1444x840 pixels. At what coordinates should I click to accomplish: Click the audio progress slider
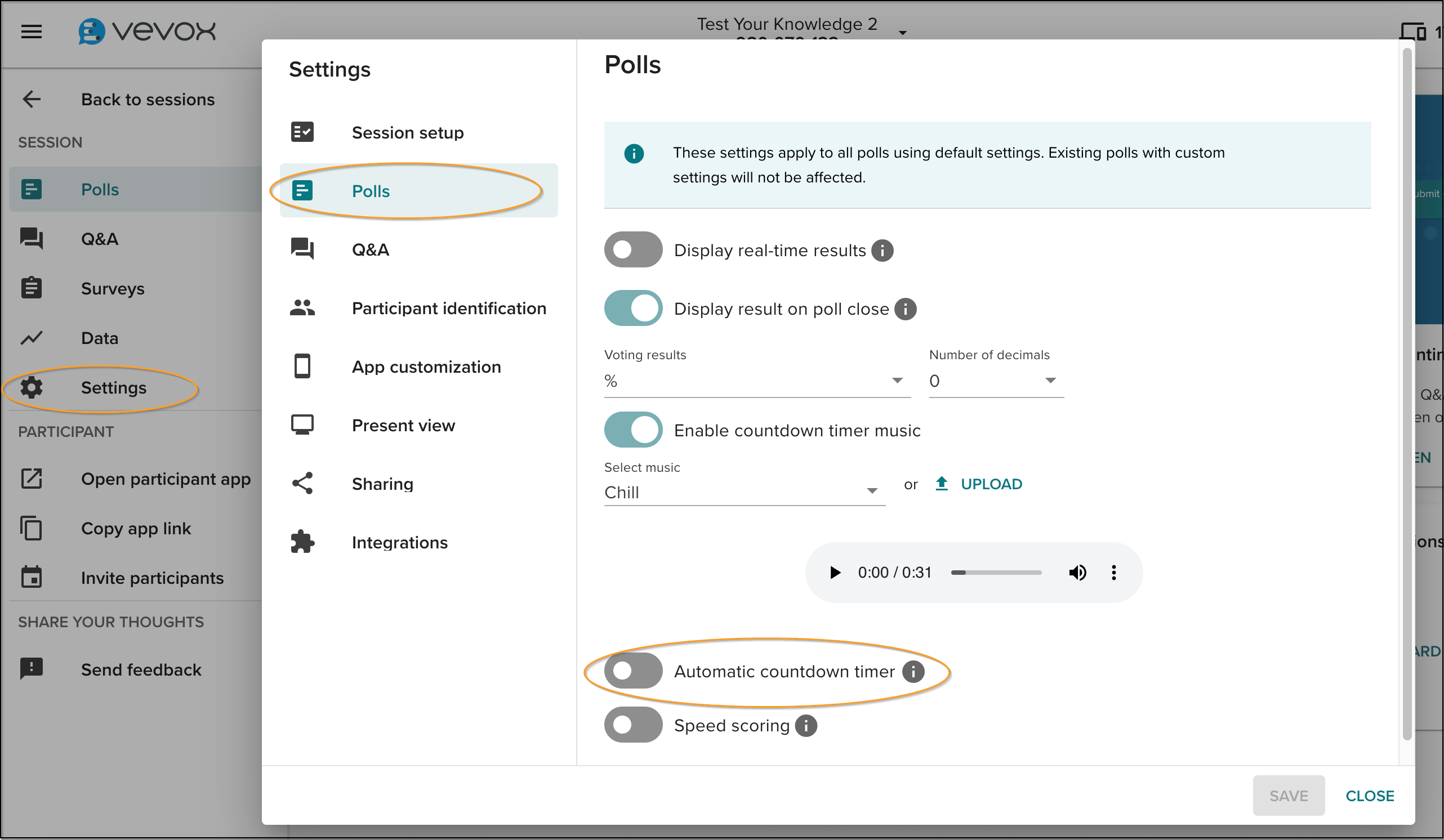pos(996,573)
